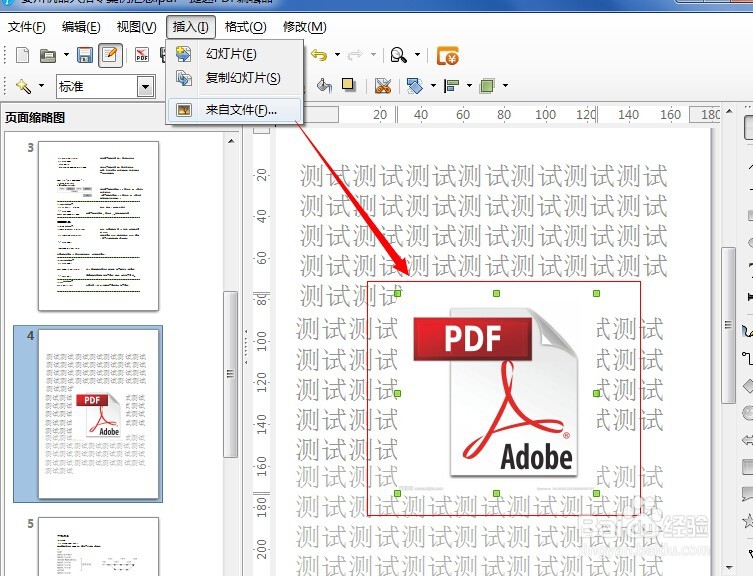The height and width of the screenshot is (576, 753).
Task: Select page 5 thumbnail
Action: 98,546
